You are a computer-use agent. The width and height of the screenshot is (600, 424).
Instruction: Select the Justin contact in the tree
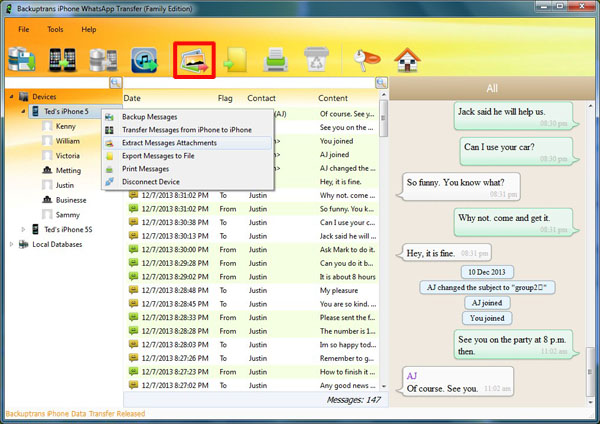point(65,185)
